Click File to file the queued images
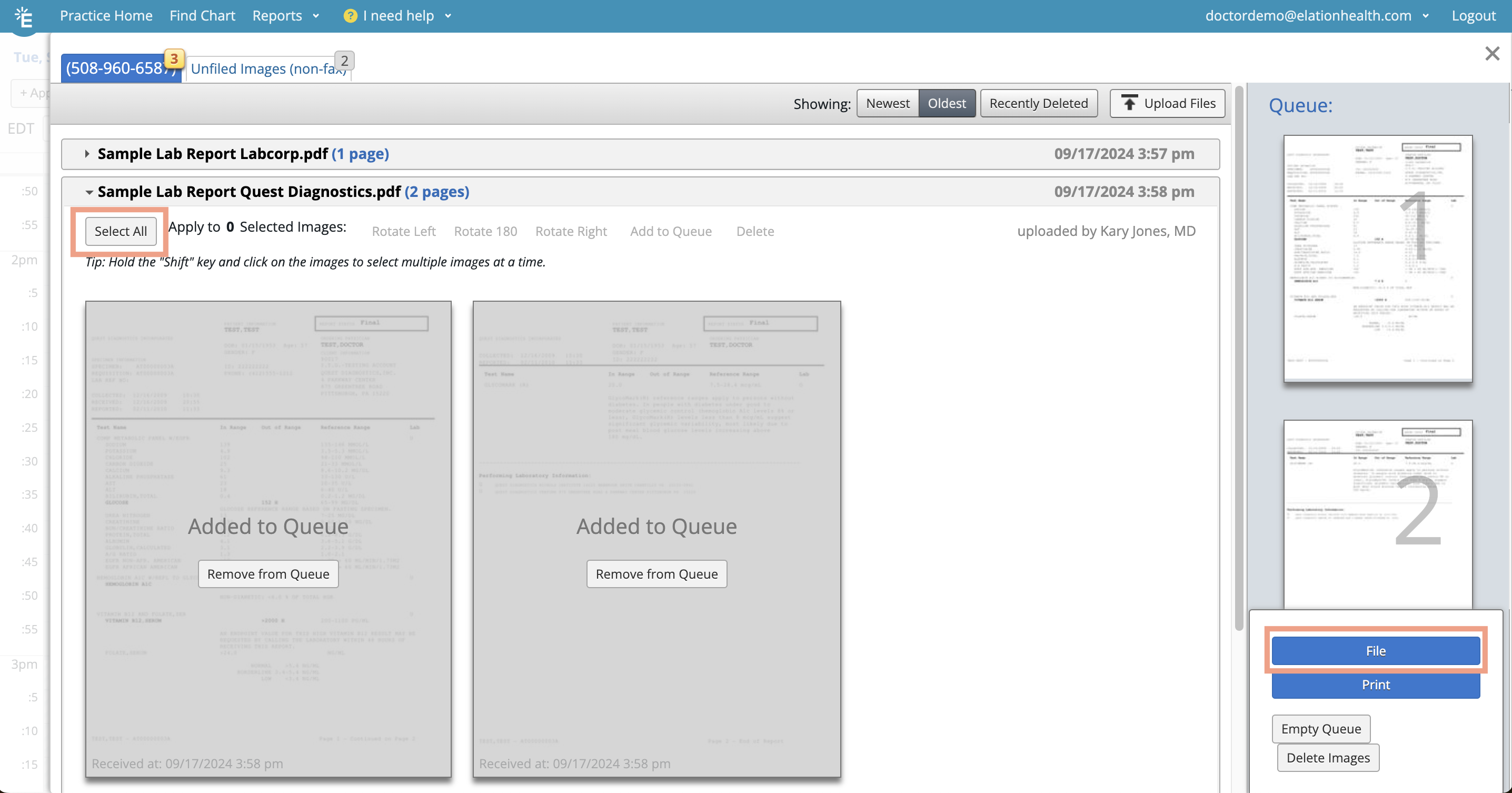This screenshot has height=793, width=1512. click(x=1376, y=650)
